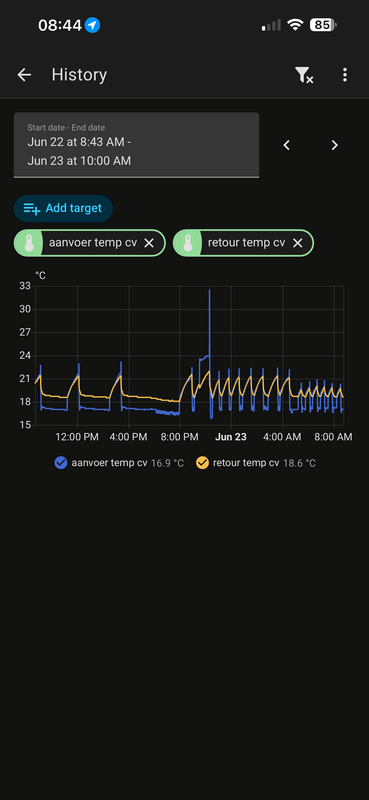
Task: Tap the 4:00 AM axis label
Action: 282,437
